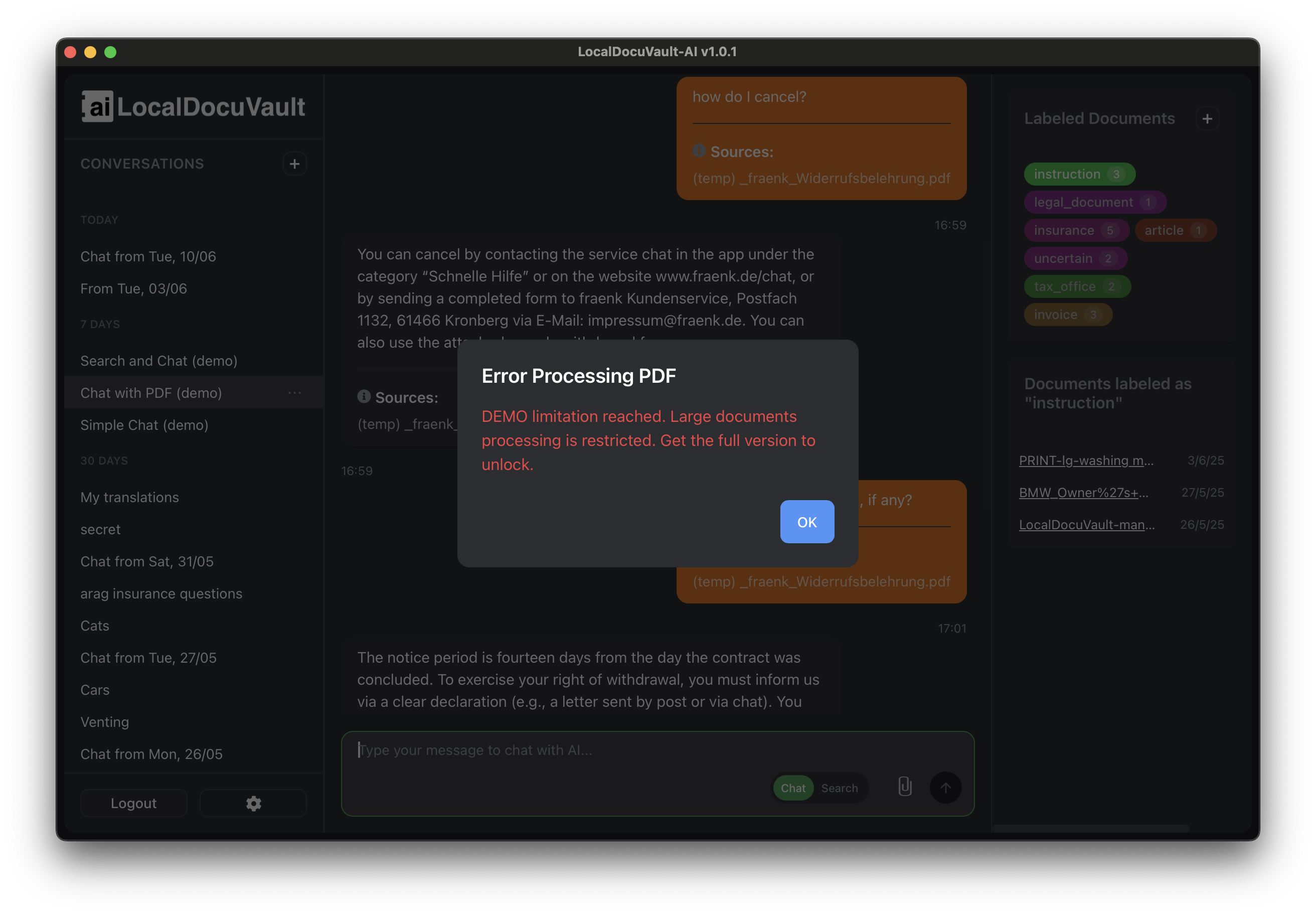This screenshot has width=1316, height=915.
Task: Filter documents by the article label
Action: tap(1175, 230)
